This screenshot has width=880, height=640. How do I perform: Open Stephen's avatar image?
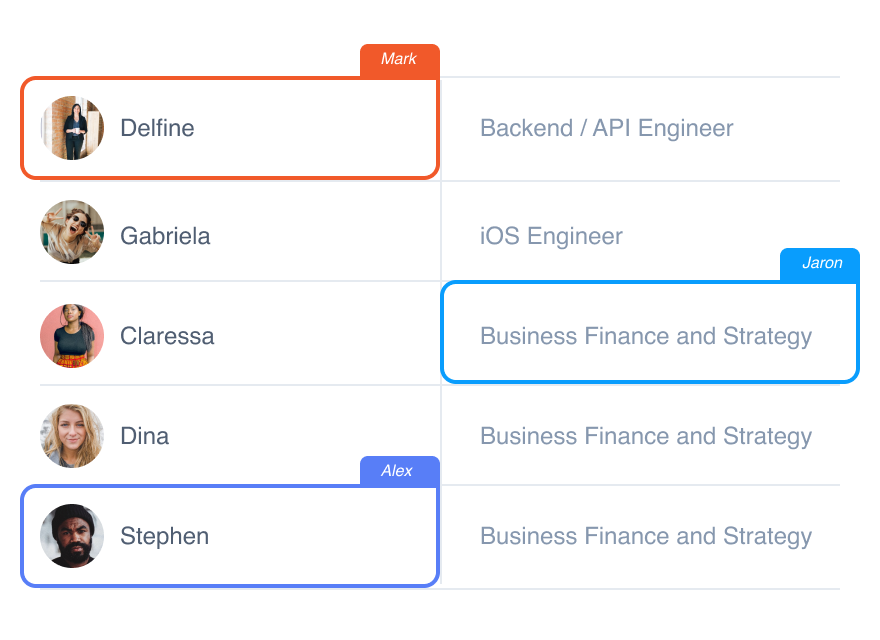coord(72,536)
